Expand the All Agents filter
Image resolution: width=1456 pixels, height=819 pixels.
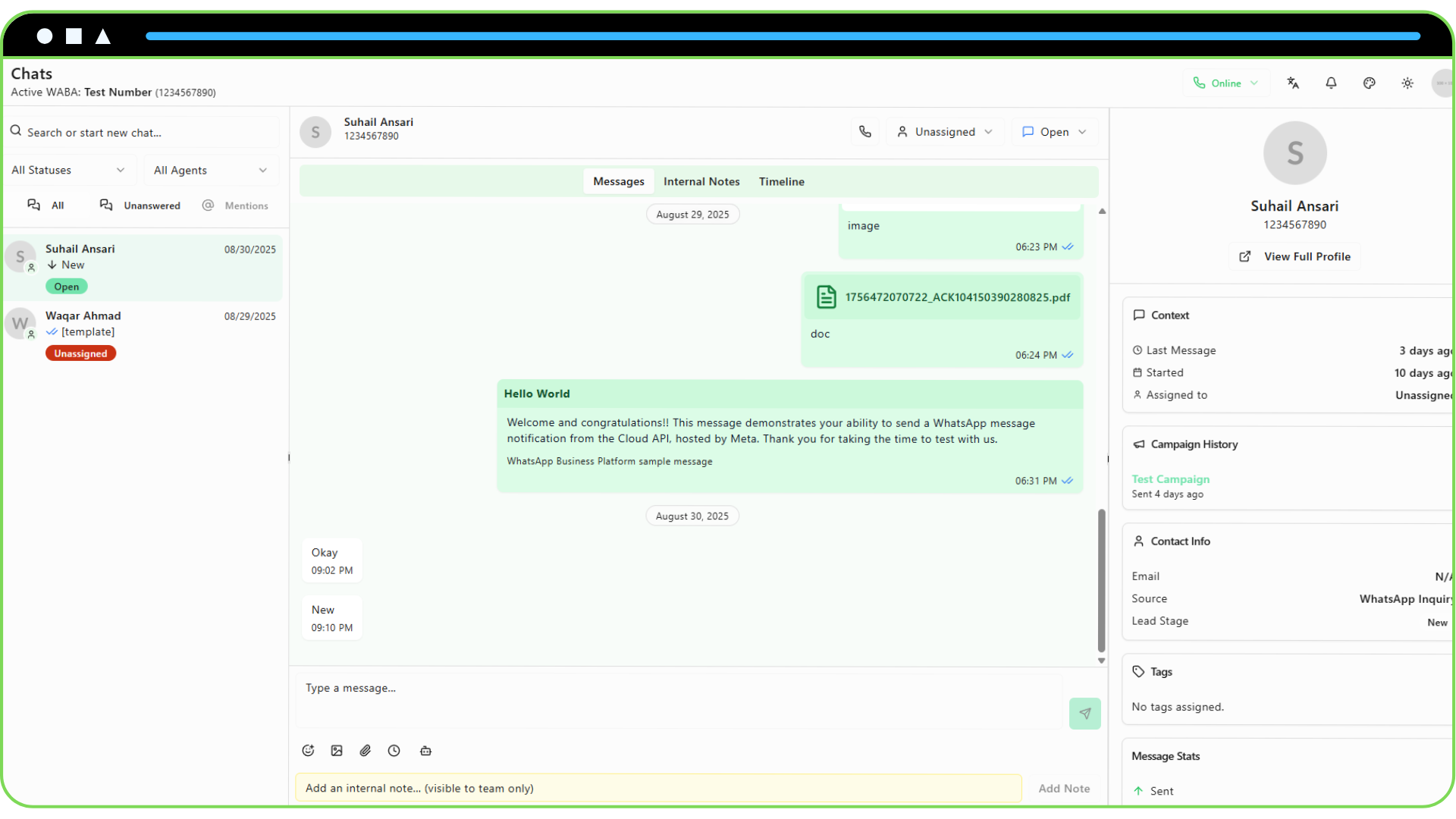click(x=211, y=171)
